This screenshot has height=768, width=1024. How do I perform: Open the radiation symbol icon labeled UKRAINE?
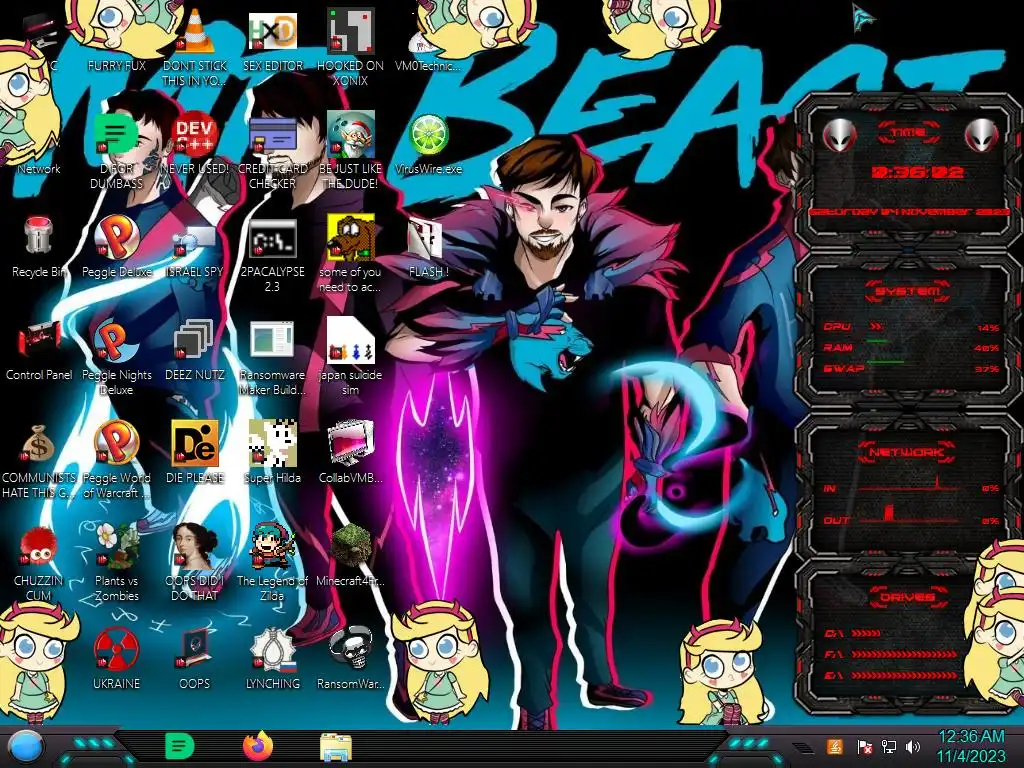(117, 649)
